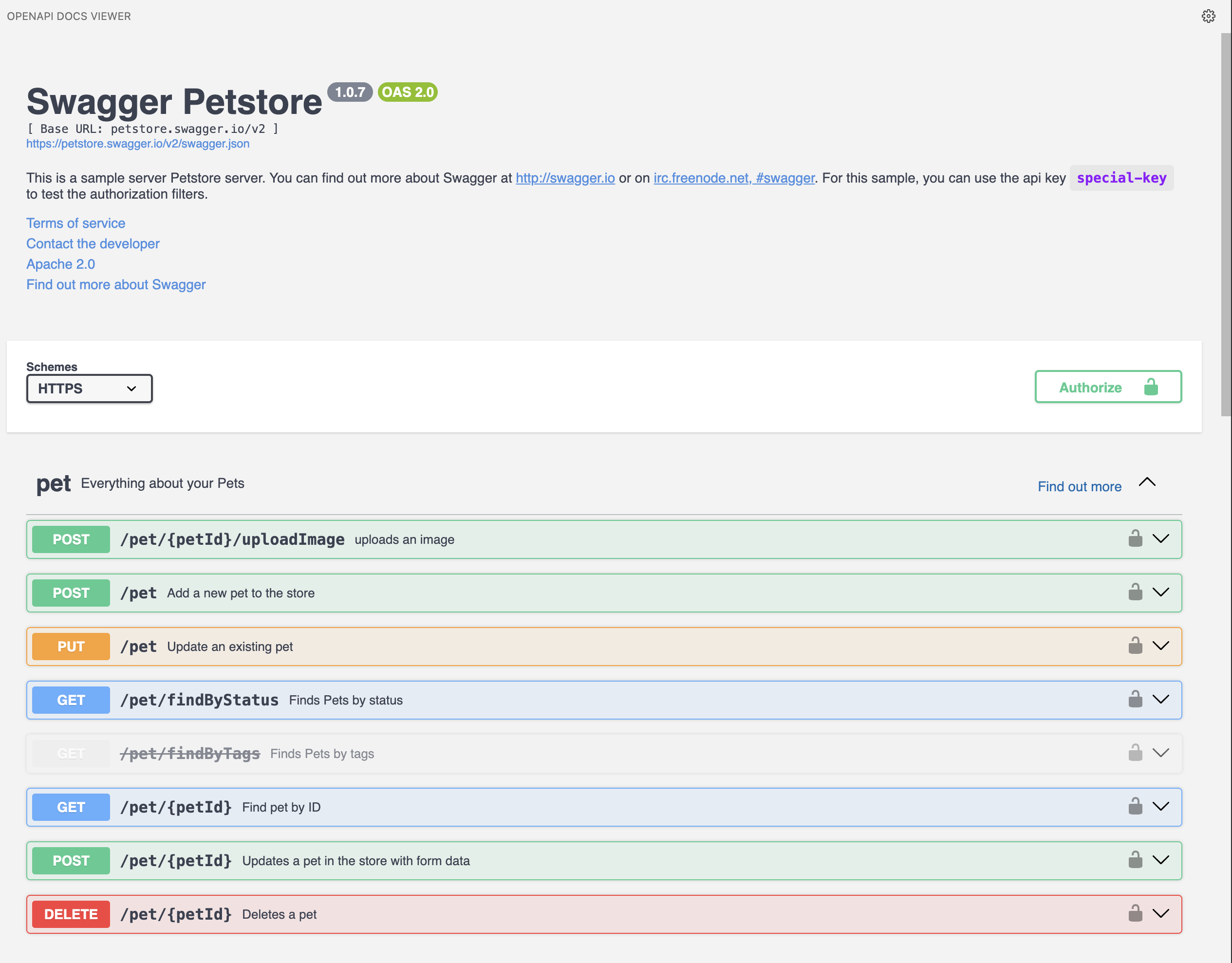Expand 'Finds Pets by tags' chevron

pyautogui.click(x=1161, y=753)
